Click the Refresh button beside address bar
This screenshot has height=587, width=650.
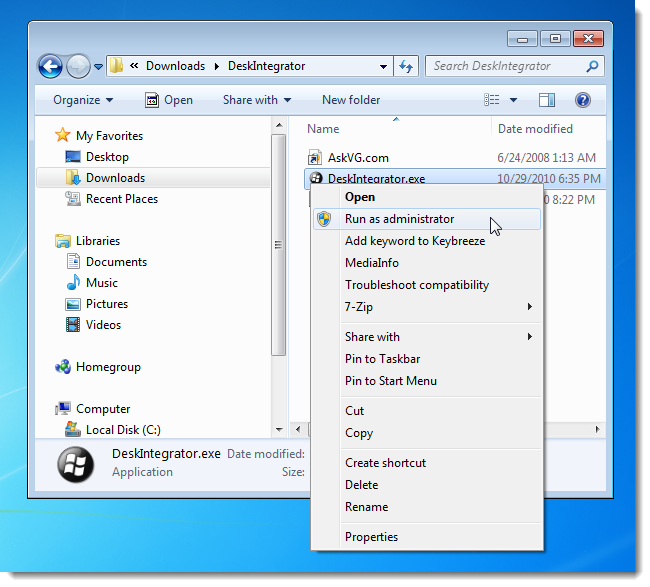[406, 66]
